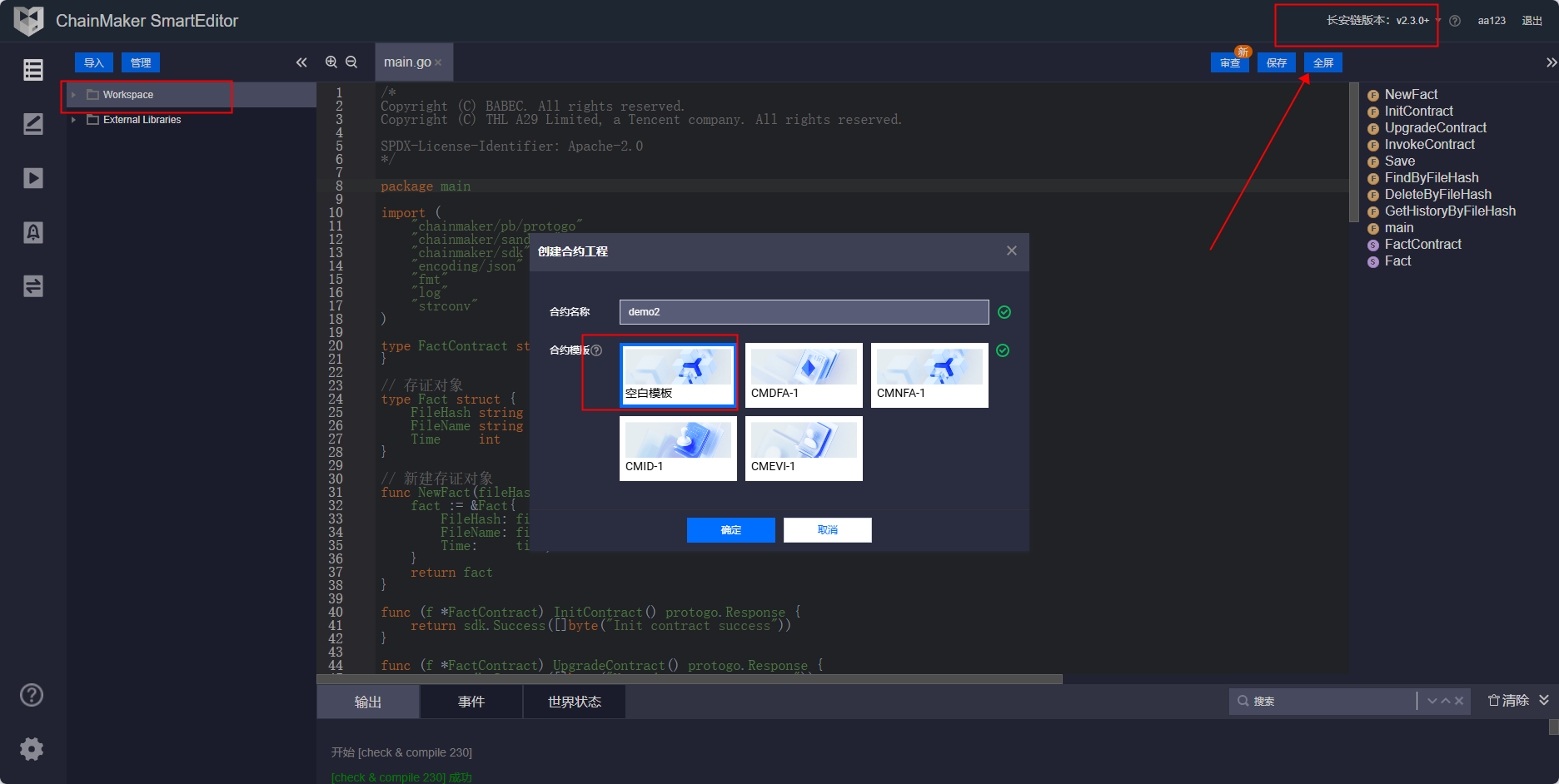
Task: Switch to the output tab
Action: (368, 702)
